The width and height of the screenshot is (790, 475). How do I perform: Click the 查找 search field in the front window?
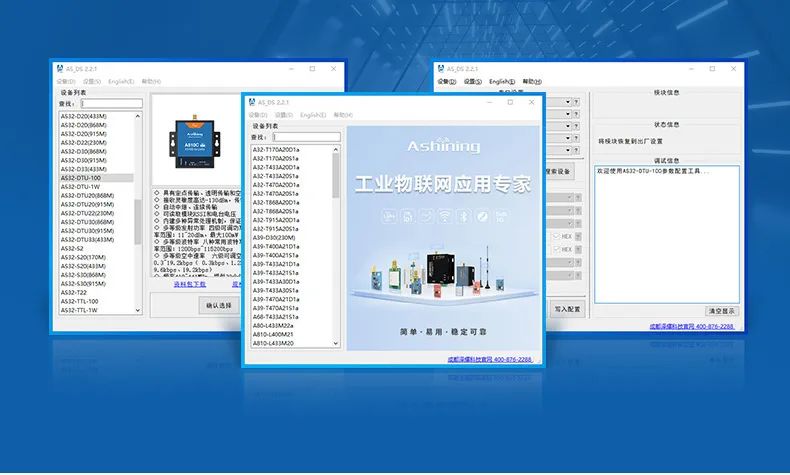[306, 137]
